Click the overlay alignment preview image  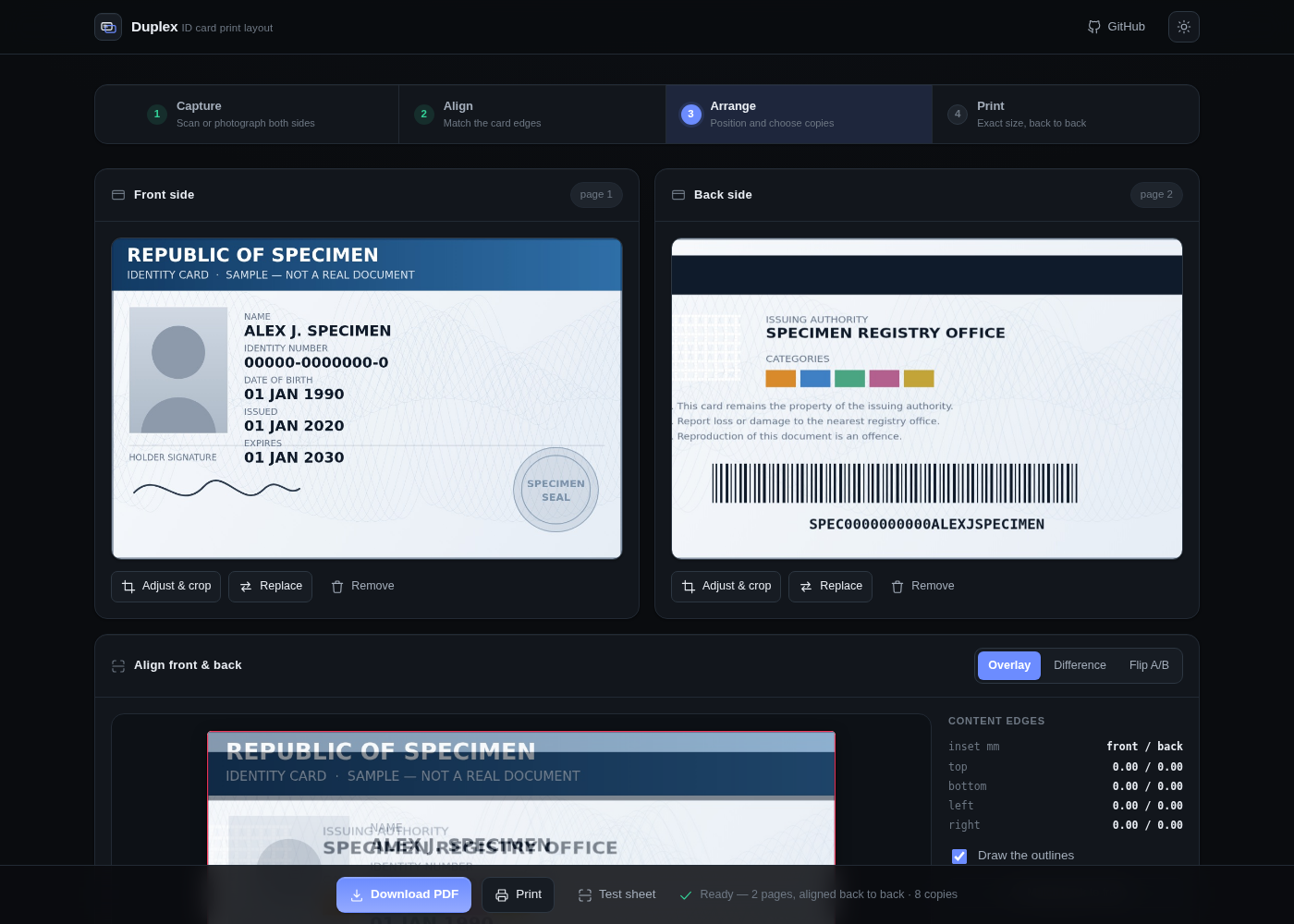[521, 798]
